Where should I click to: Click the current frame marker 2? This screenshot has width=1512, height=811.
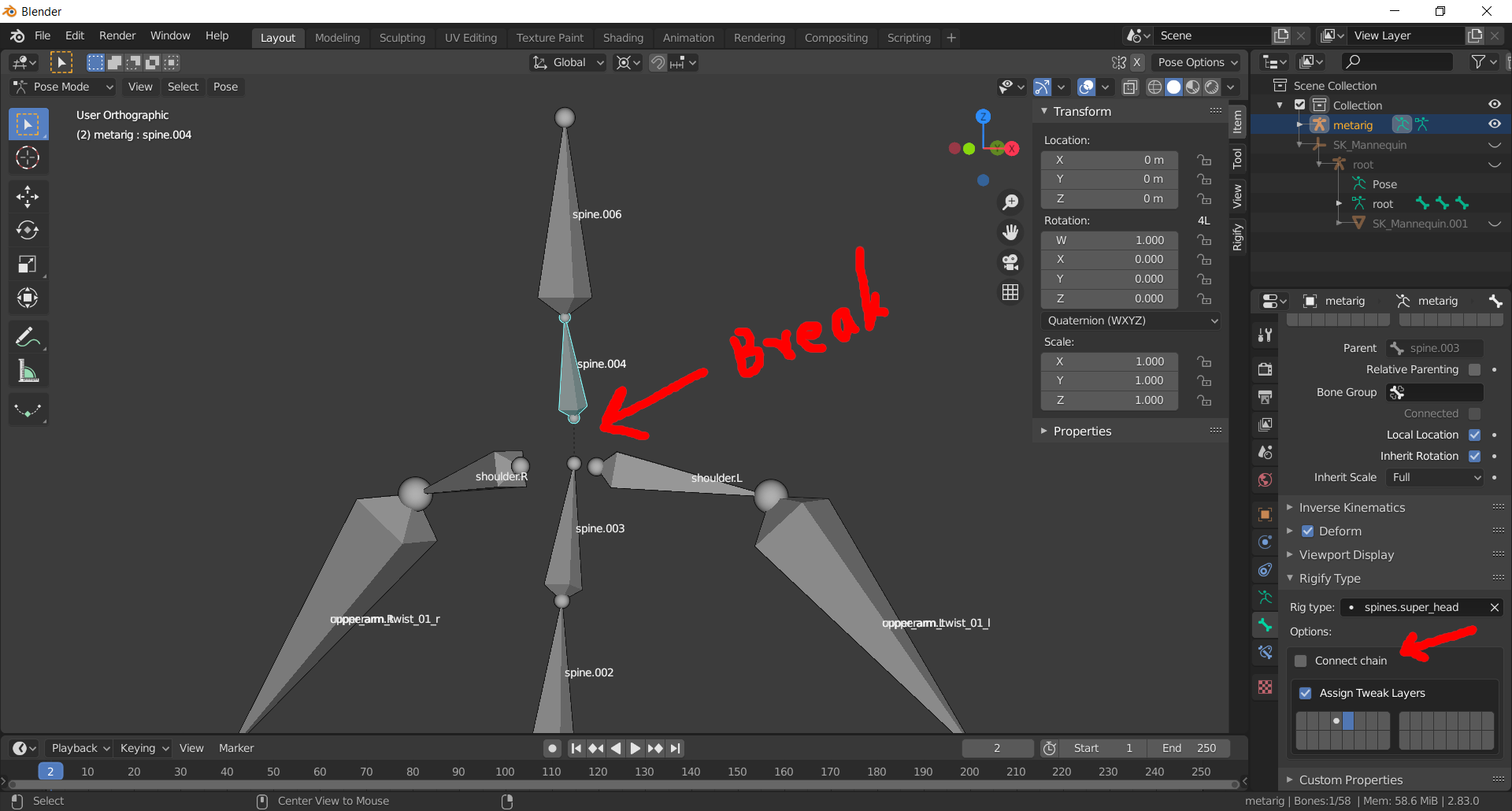coord(50,772)
